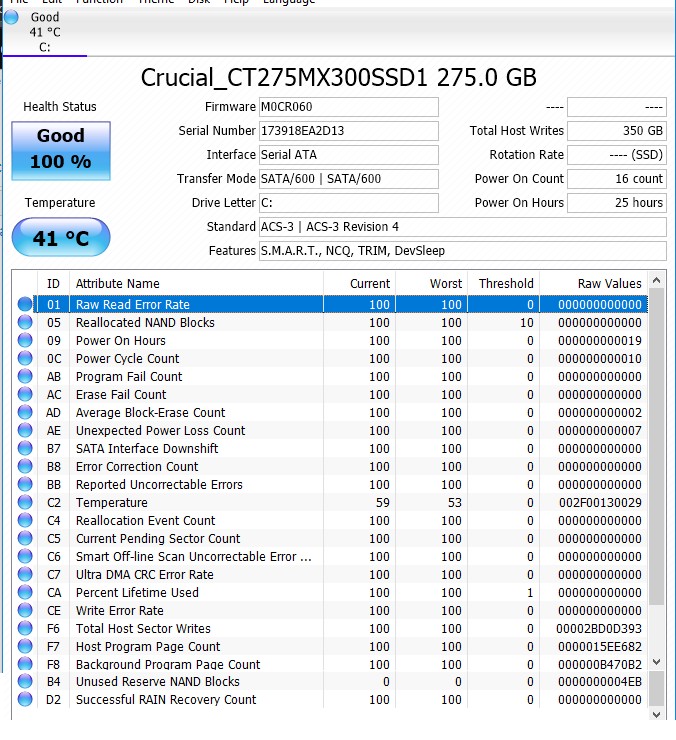Click the raw value 000000B470B2
Screen dimensions: 676x740
pos(600,664)
